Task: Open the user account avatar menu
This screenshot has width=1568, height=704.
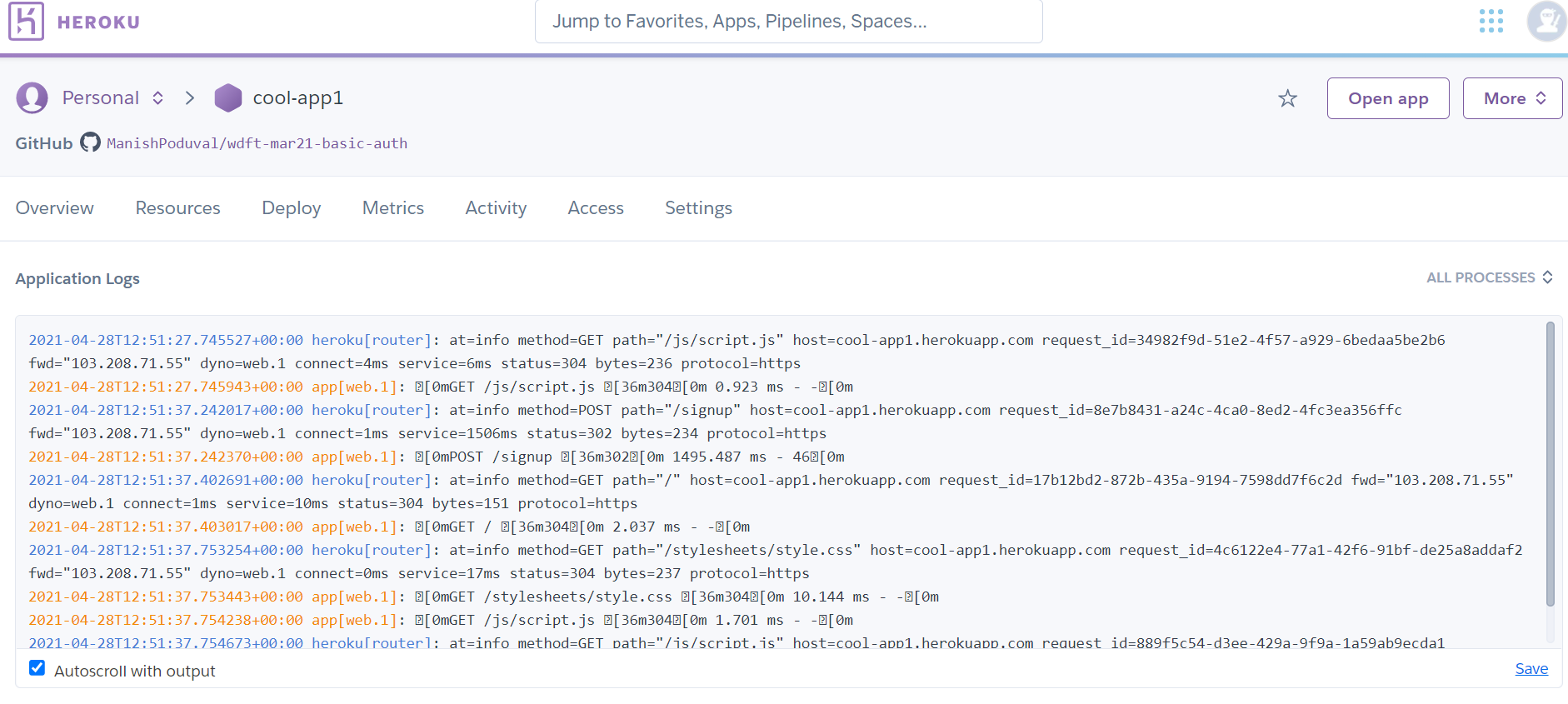Action: pyautogui.click(x=1546, y=21)
